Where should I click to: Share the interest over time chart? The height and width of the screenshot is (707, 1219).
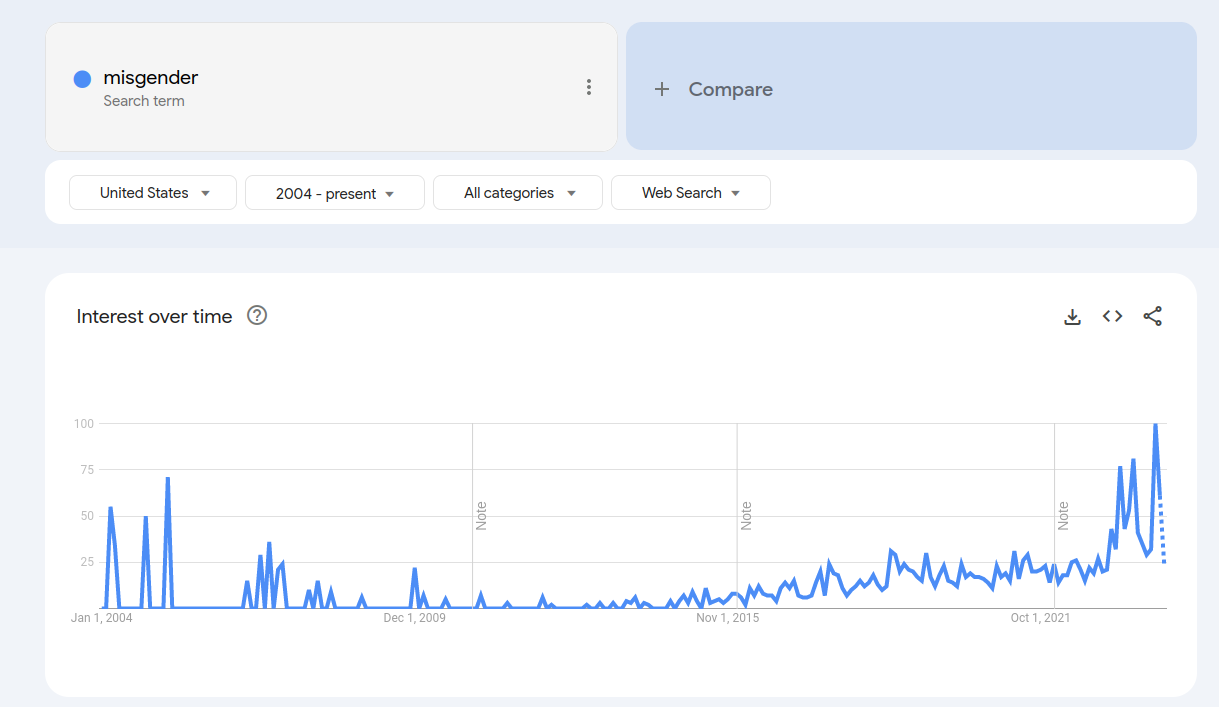[1152, 317]
